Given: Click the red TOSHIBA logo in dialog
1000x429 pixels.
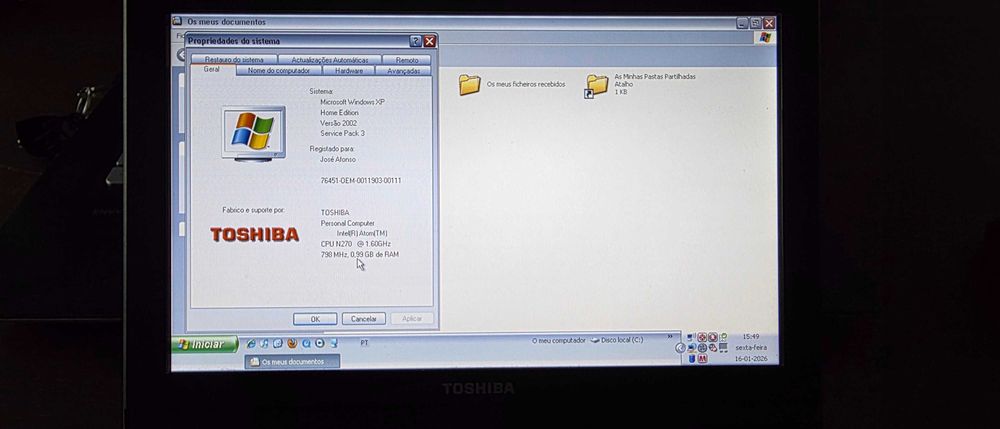Looking at the screenshot, I should 254,235.
